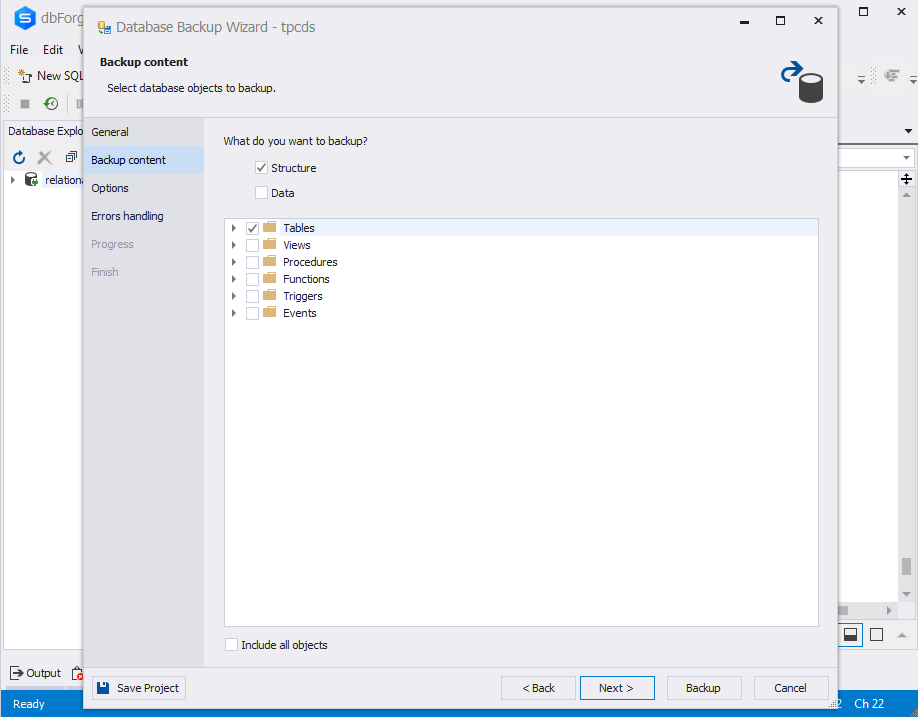Refresh the Database Explorer tree
Screen dimensions: 918x717
click(19, 157)
